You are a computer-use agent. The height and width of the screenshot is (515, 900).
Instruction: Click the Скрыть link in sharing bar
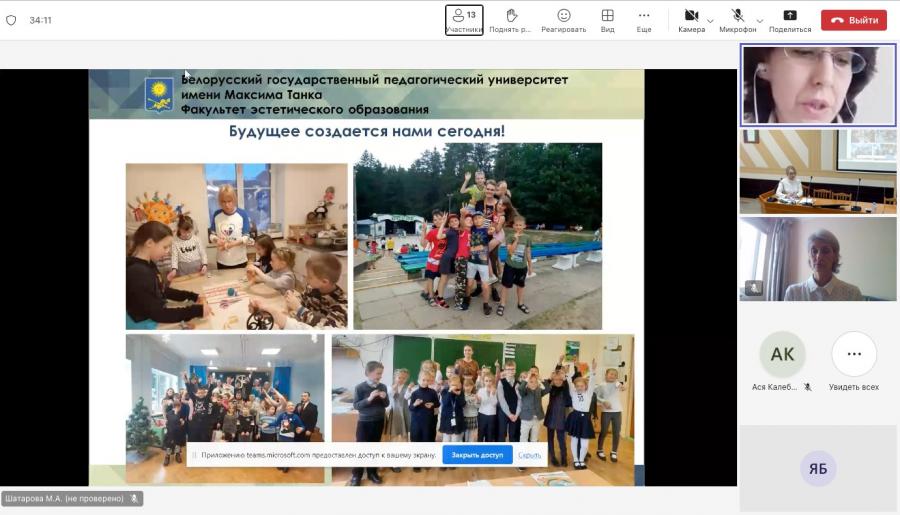pyautogui.click(x=529, y=455)
